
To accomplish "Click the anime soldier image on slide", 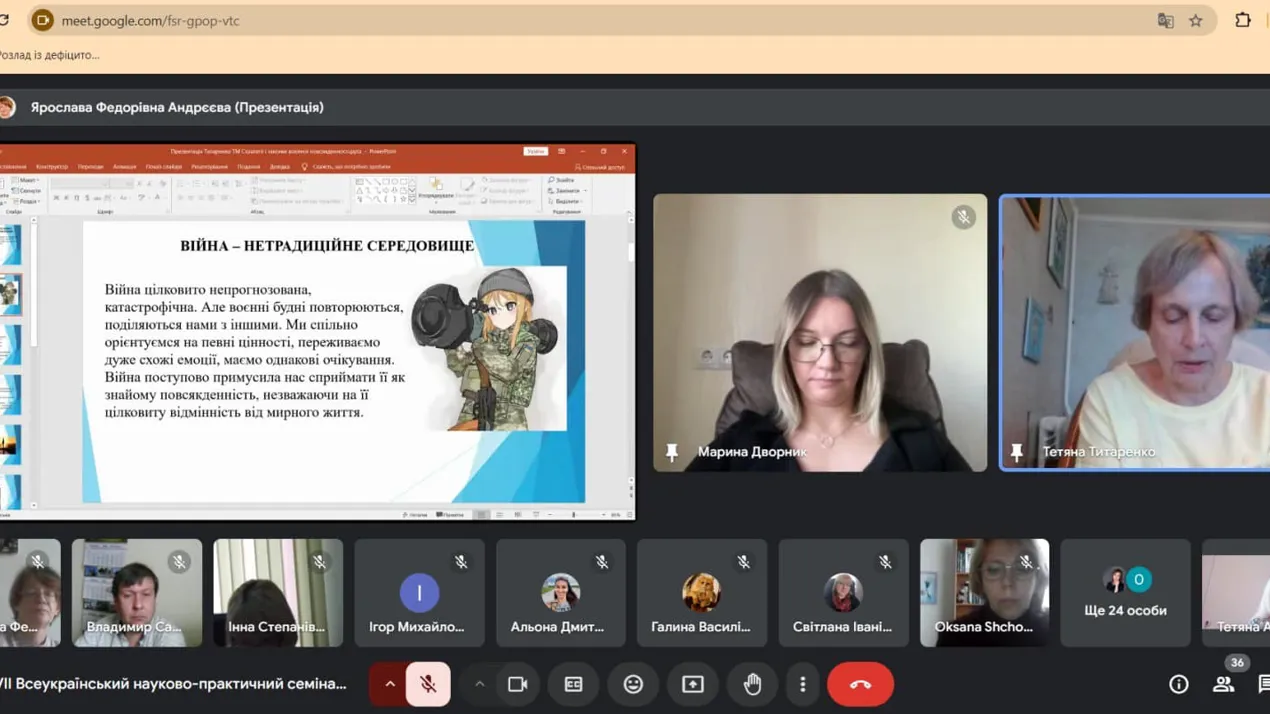I will click(x=489, y=348).
